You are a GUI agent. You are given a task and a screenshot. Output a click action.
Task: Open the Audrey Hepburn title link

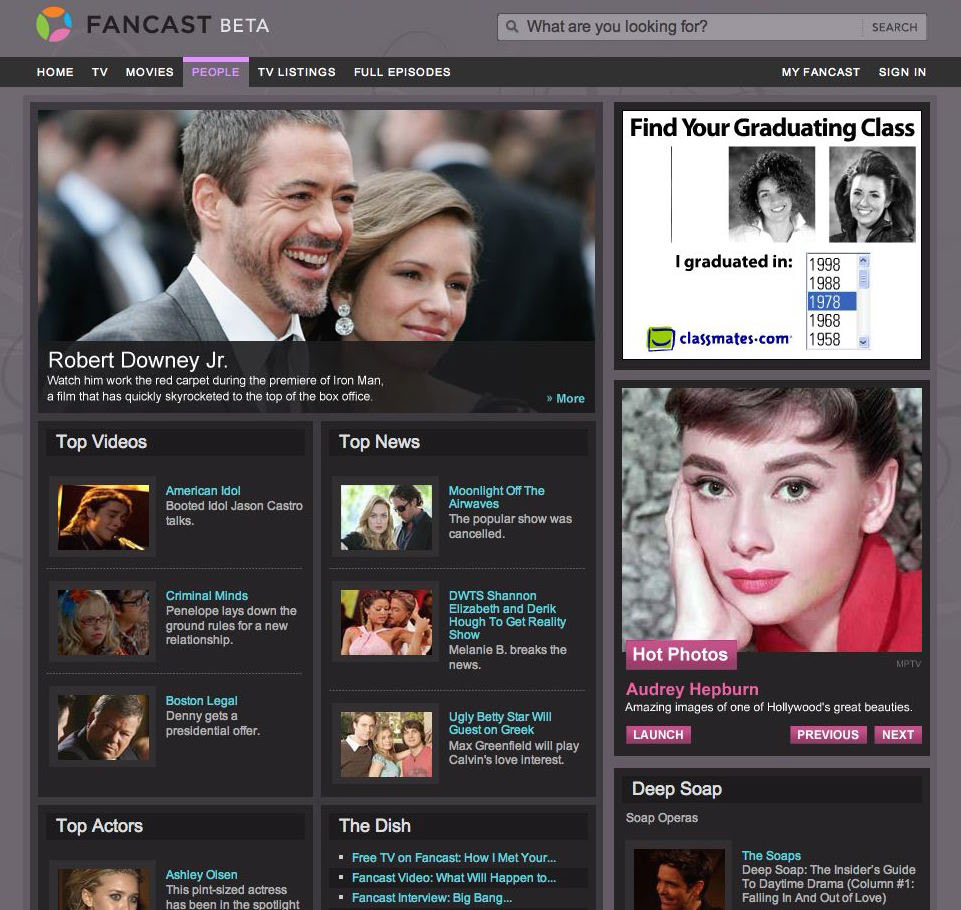point(693,689)
